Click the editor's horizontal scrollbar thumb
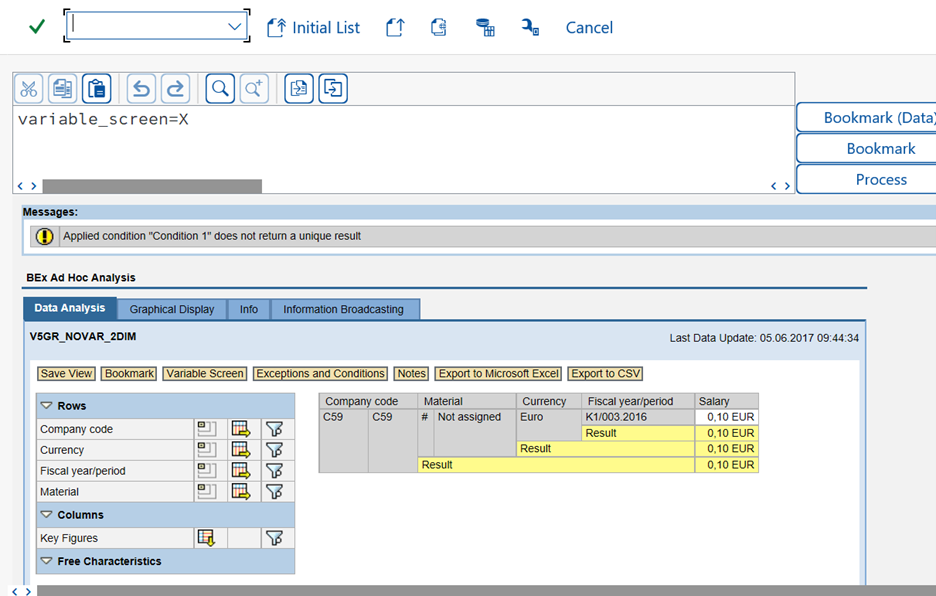This screenshot has height=596, width=936. [x=152, y=186]
